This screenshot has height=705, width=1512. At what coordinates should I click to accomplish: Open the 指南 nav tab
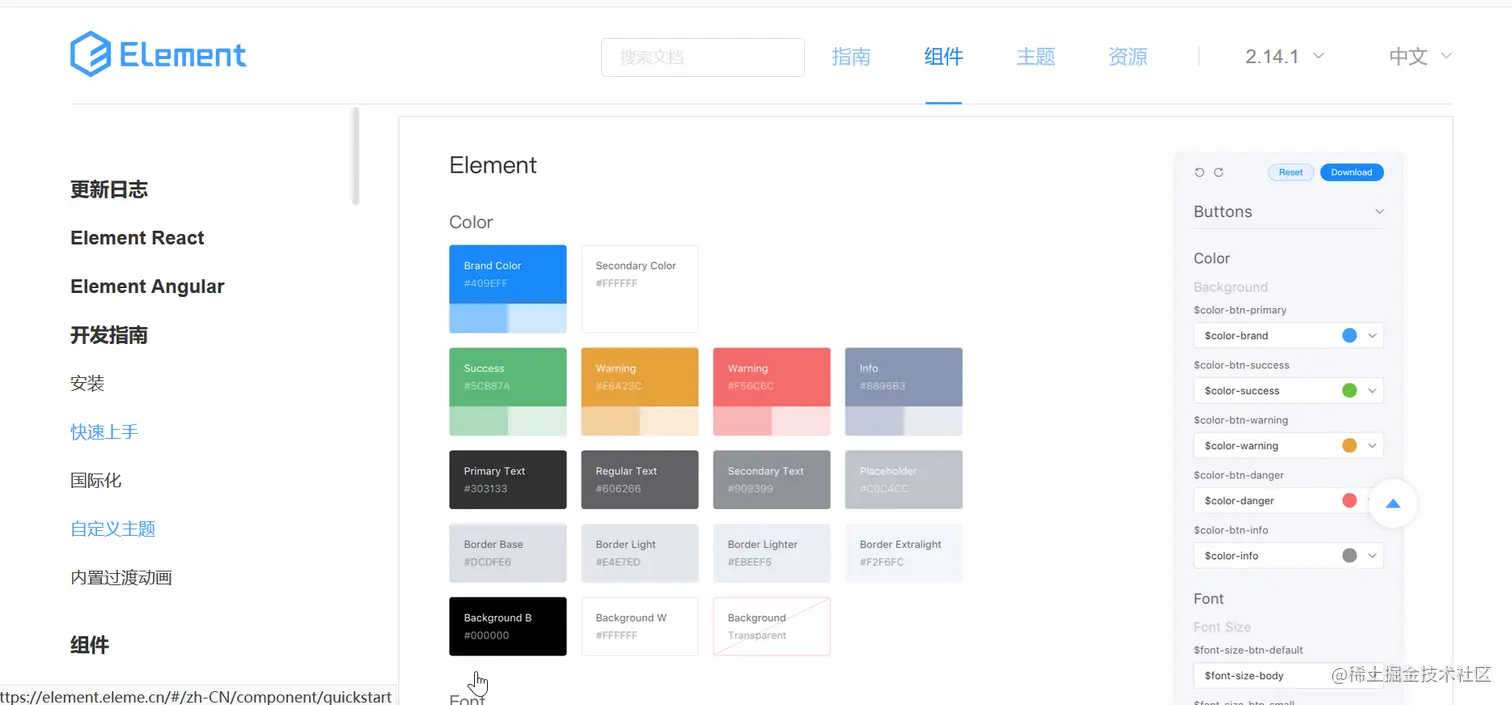point(851,57)
